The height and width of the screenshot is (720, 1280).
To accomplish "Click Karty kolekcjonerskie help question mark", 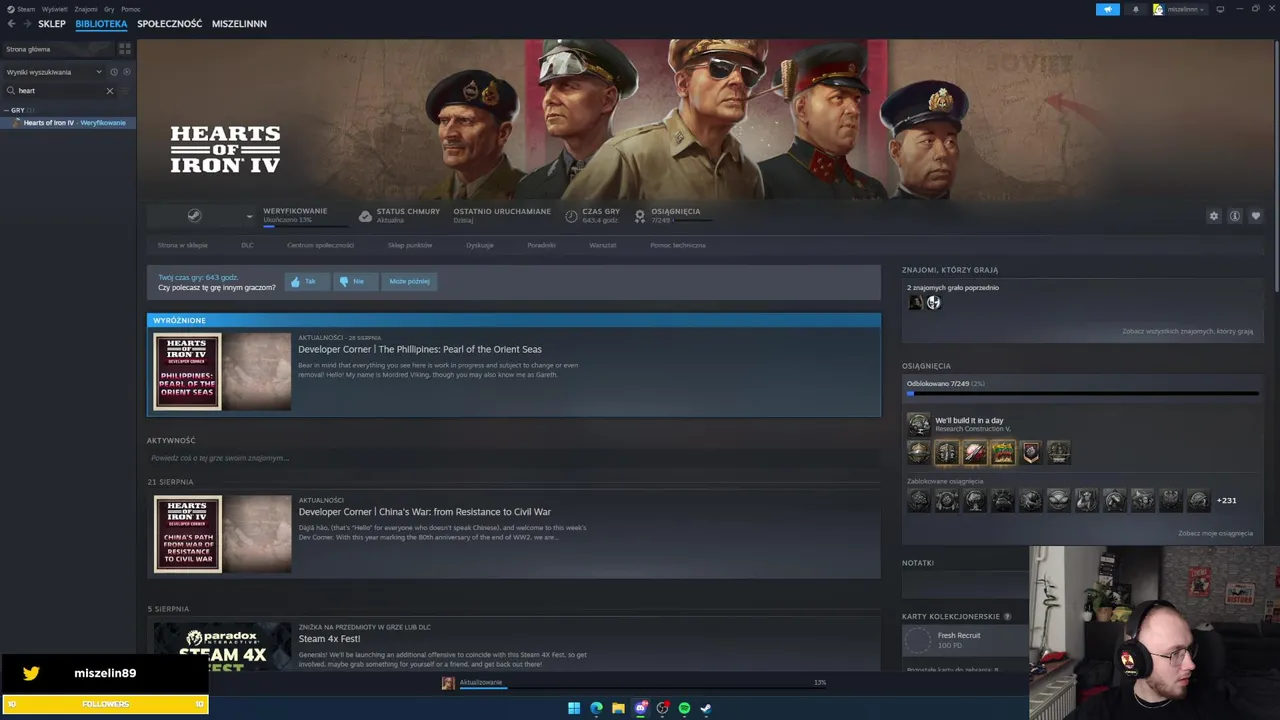I will point(1007,617).
